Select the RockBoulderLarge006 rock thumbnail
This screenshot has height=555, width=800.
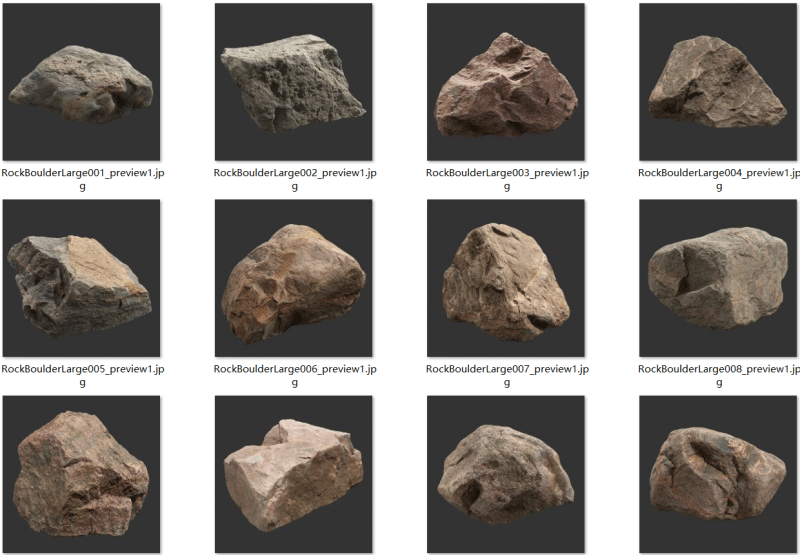tap(293, 278)
